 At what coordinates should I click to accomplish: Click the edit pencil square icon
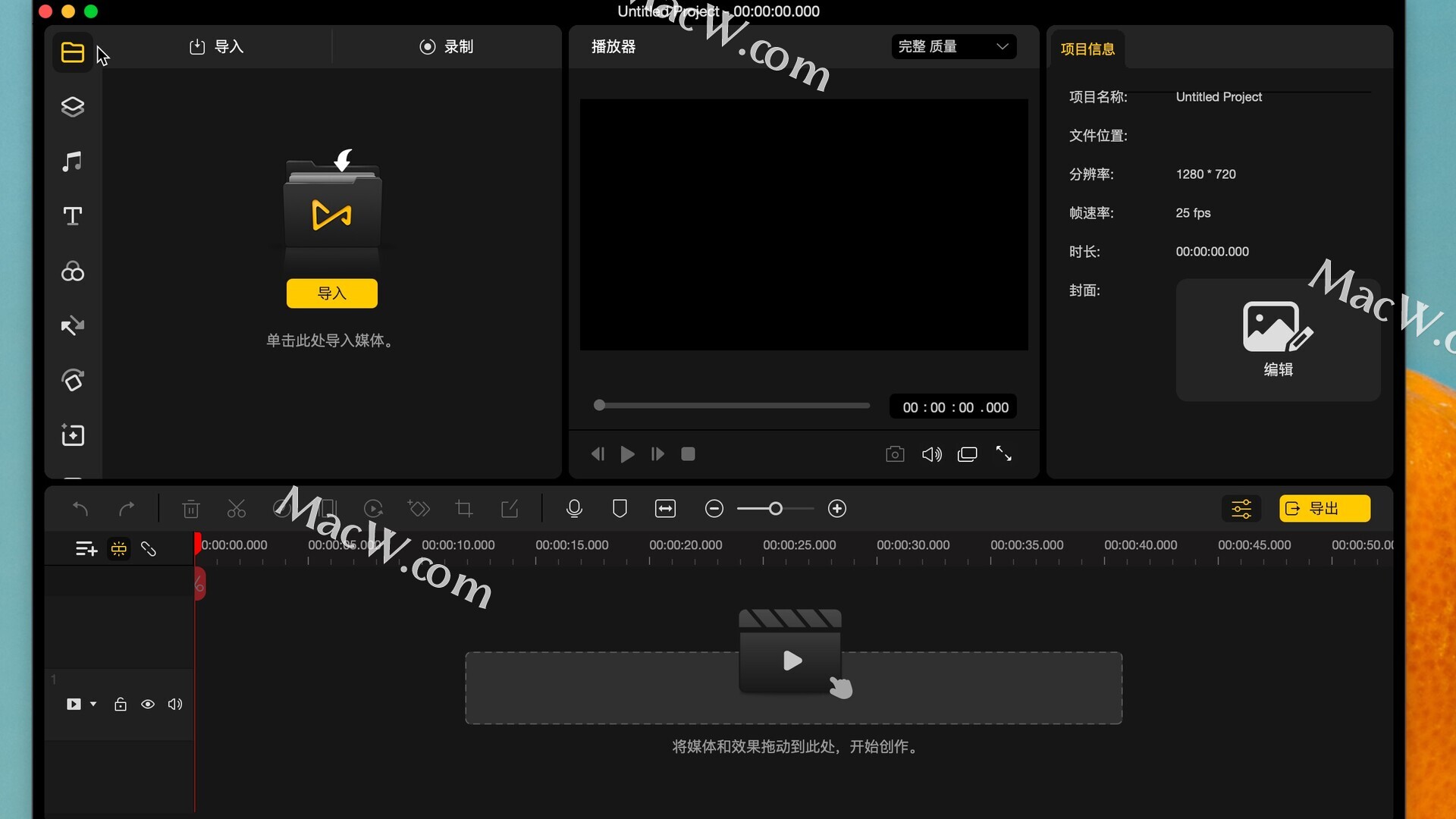coord(510,509)
